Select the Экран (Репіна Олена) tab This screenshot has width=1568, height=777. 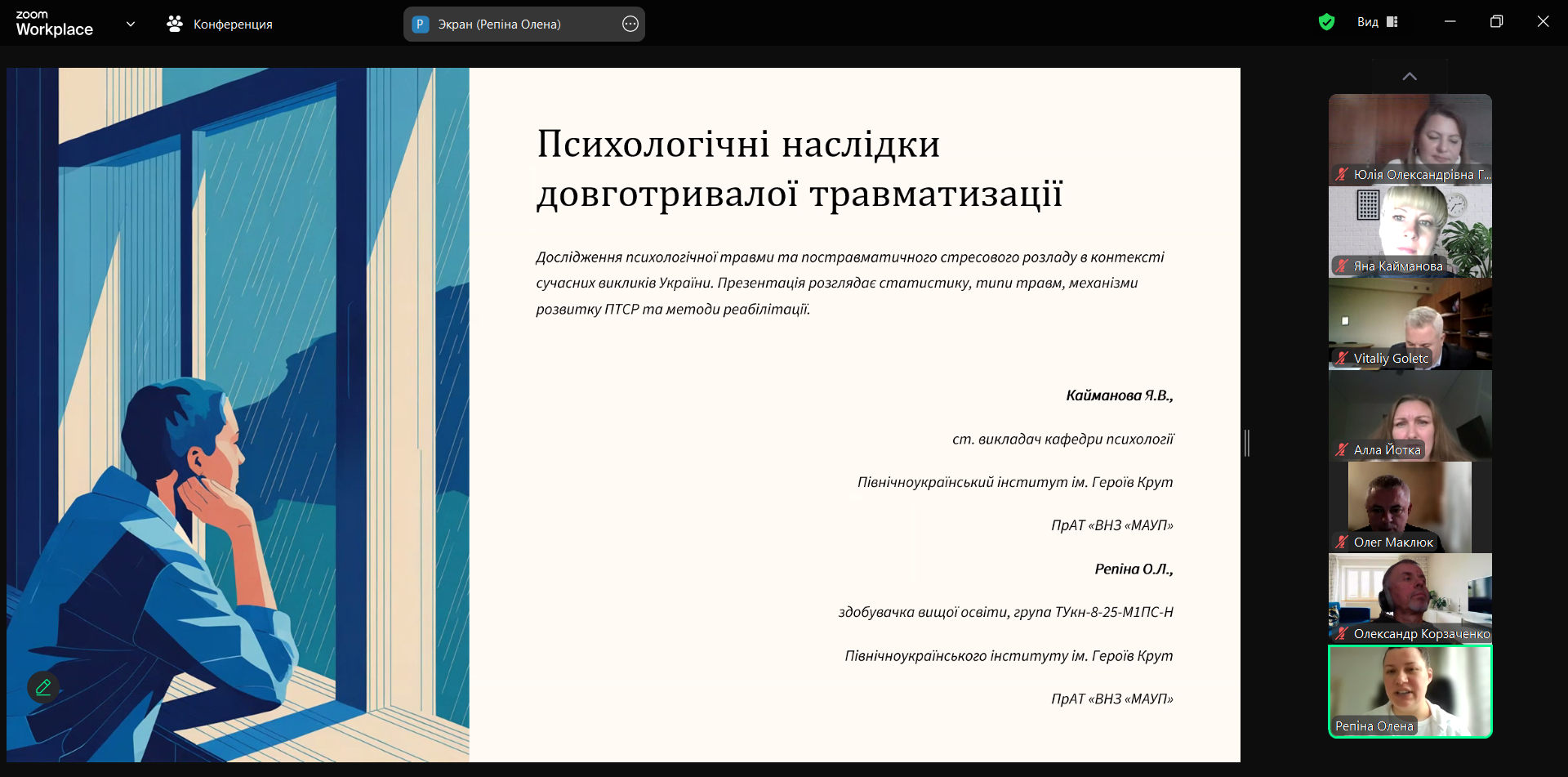[x=499, y=25]
